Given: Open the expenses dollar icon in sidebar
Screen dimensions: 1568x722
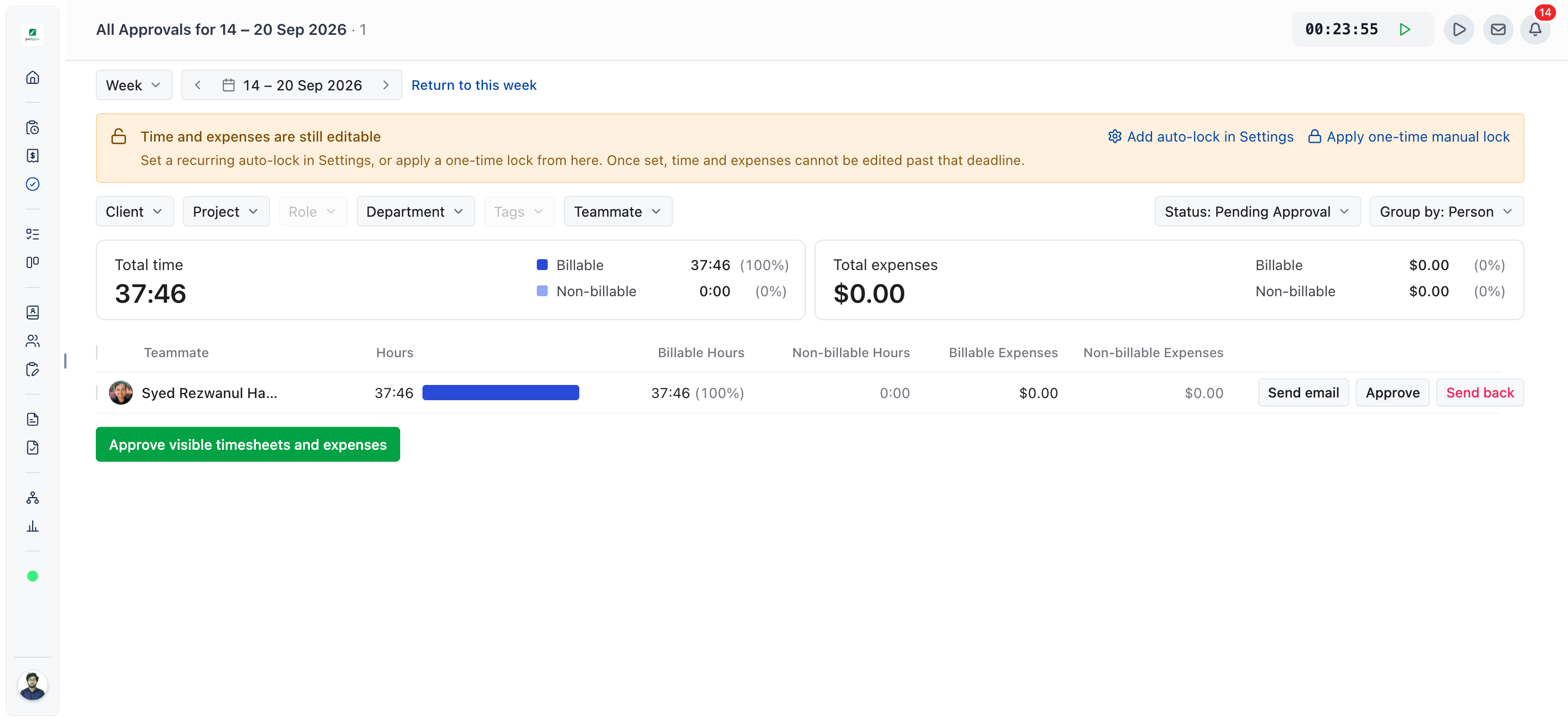Looking at the screenshot, I should click(x=32, y=156).
